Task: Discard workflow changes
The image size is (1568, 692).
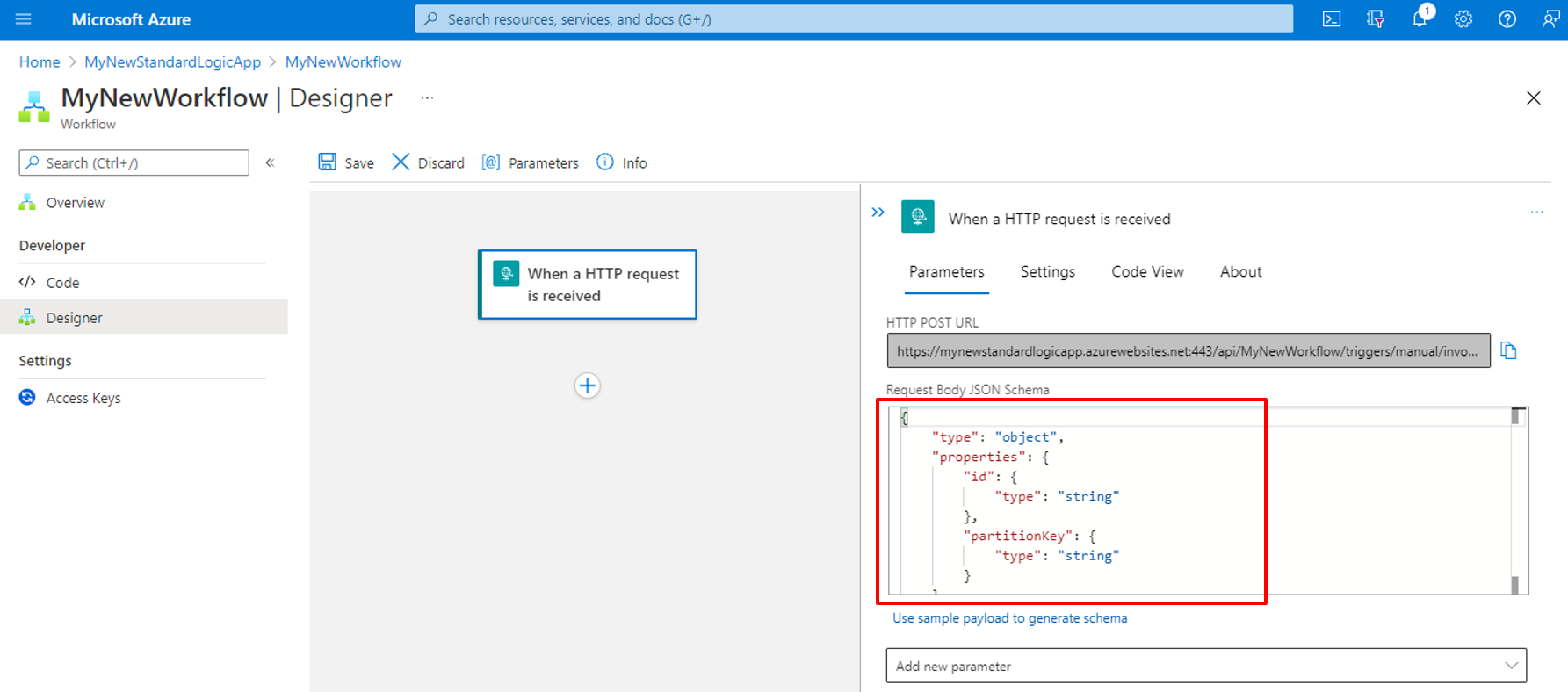Action: point(428,162)
